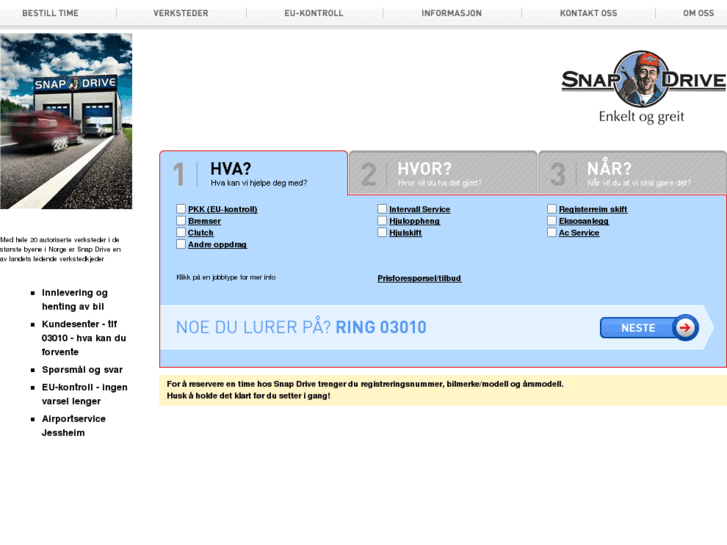727x545 pixels.
Task: Open Kontakt Oss from the navigation bar
Action: point(588,13)
